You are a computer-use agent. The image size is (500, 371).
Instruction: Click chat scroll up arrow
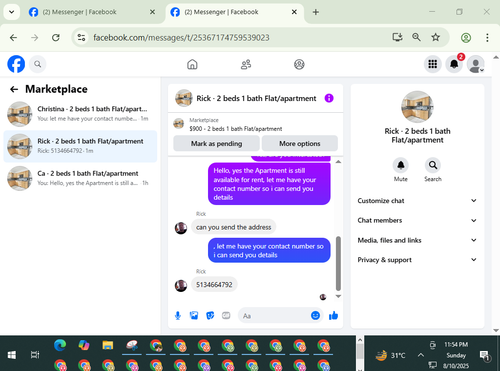point(338,162)
